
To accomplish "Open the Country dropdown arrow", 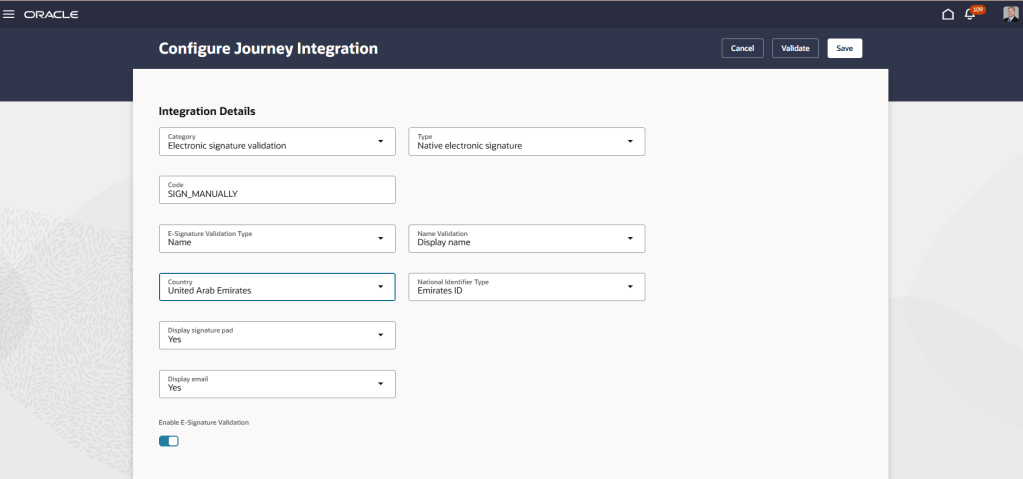I will coord(380,287).
